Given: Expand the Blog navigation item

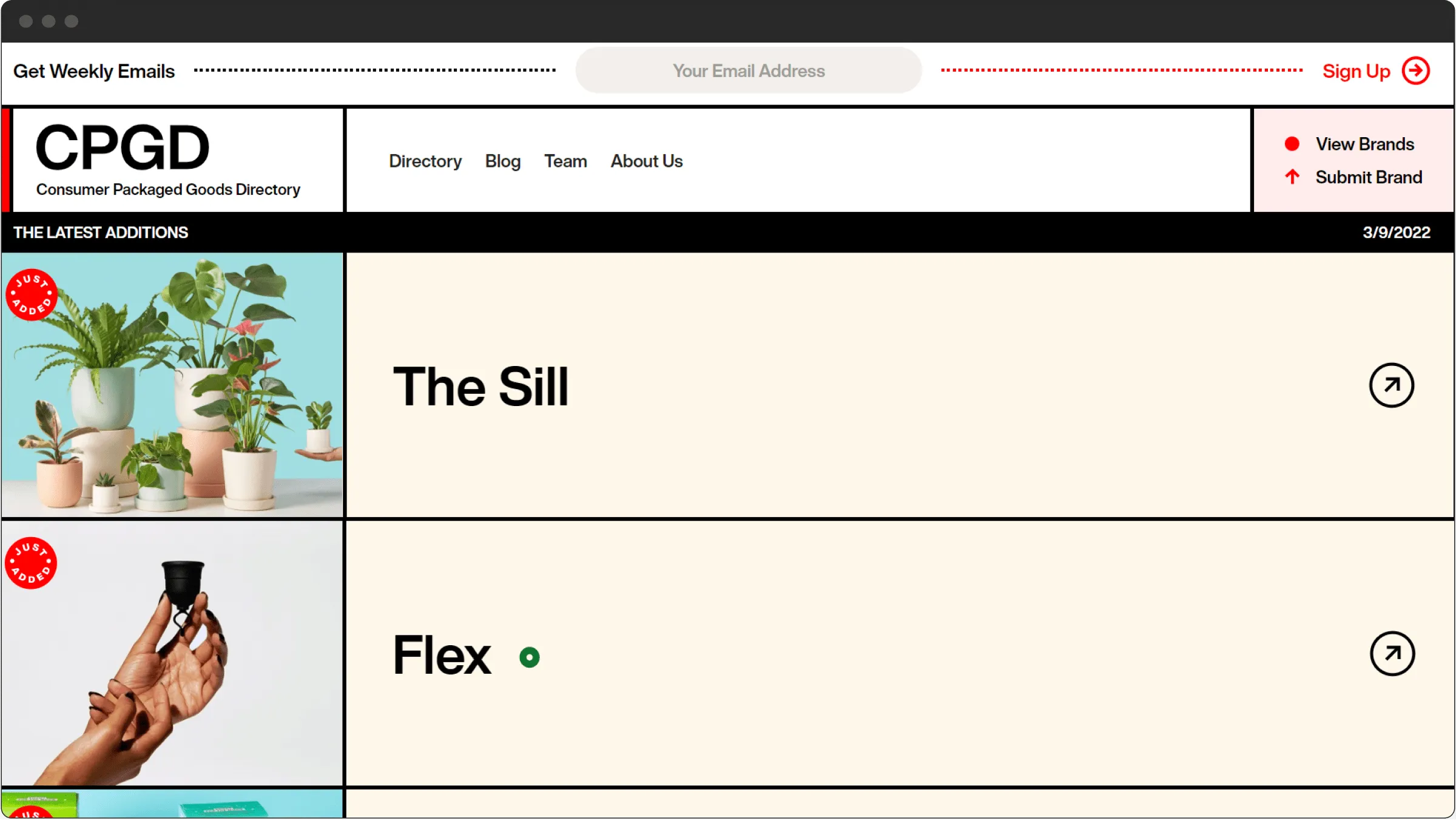Looking at the screenshot, I should pyautogui.click(x=503, y=161).
